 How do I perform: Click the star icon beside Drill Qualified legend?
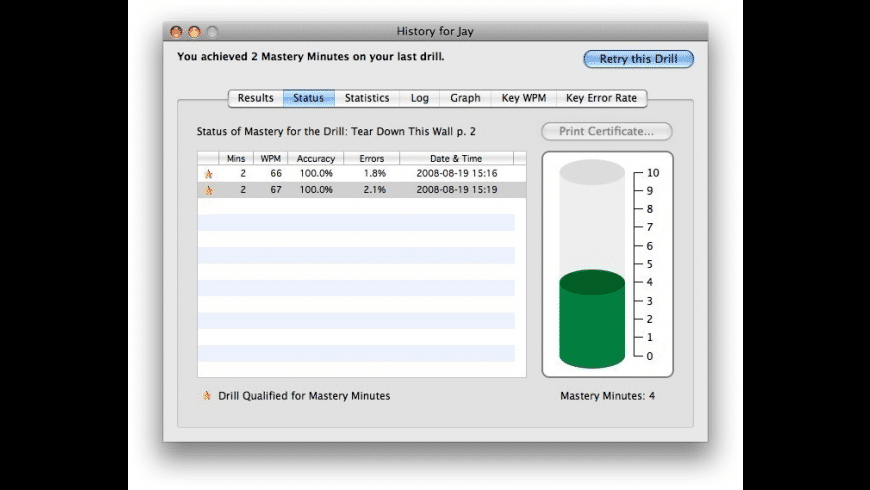tap(206, 396)
